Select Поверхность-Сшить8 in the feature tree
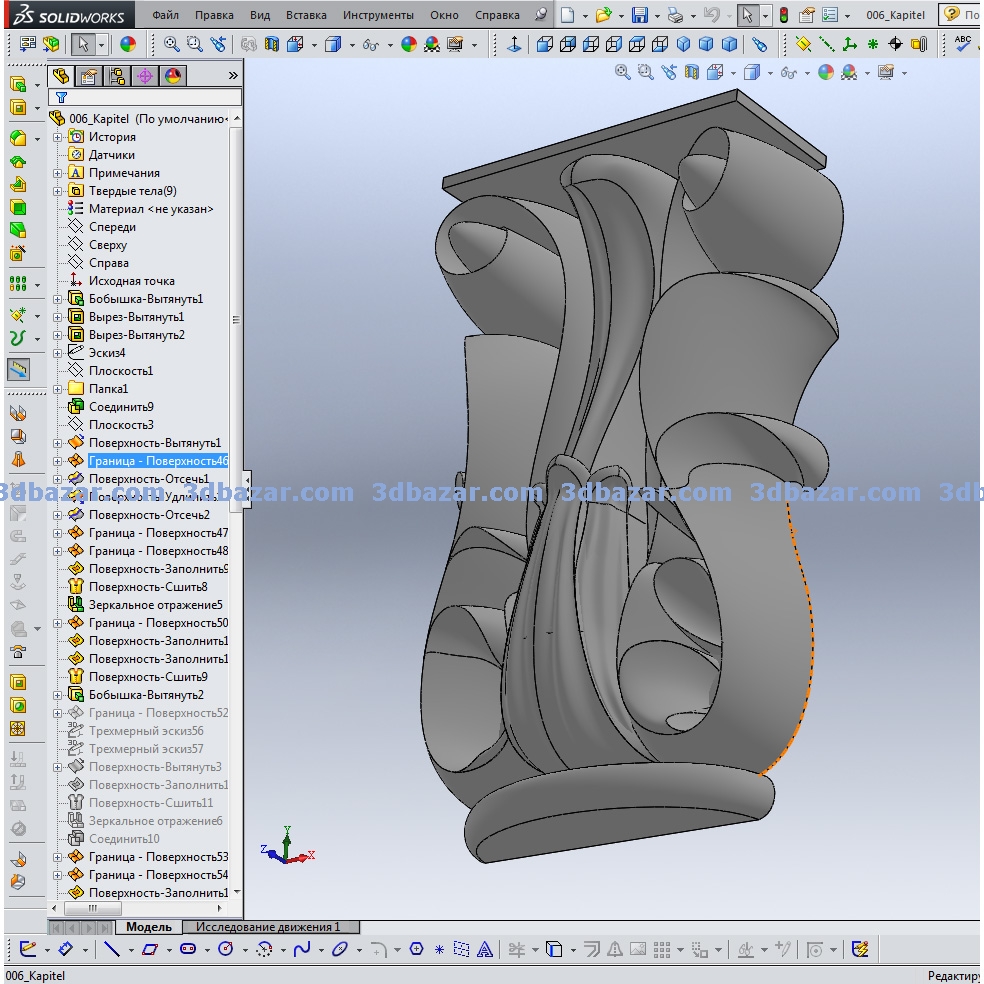The width and height of the screenshot is (984, 984). [147, 587]
